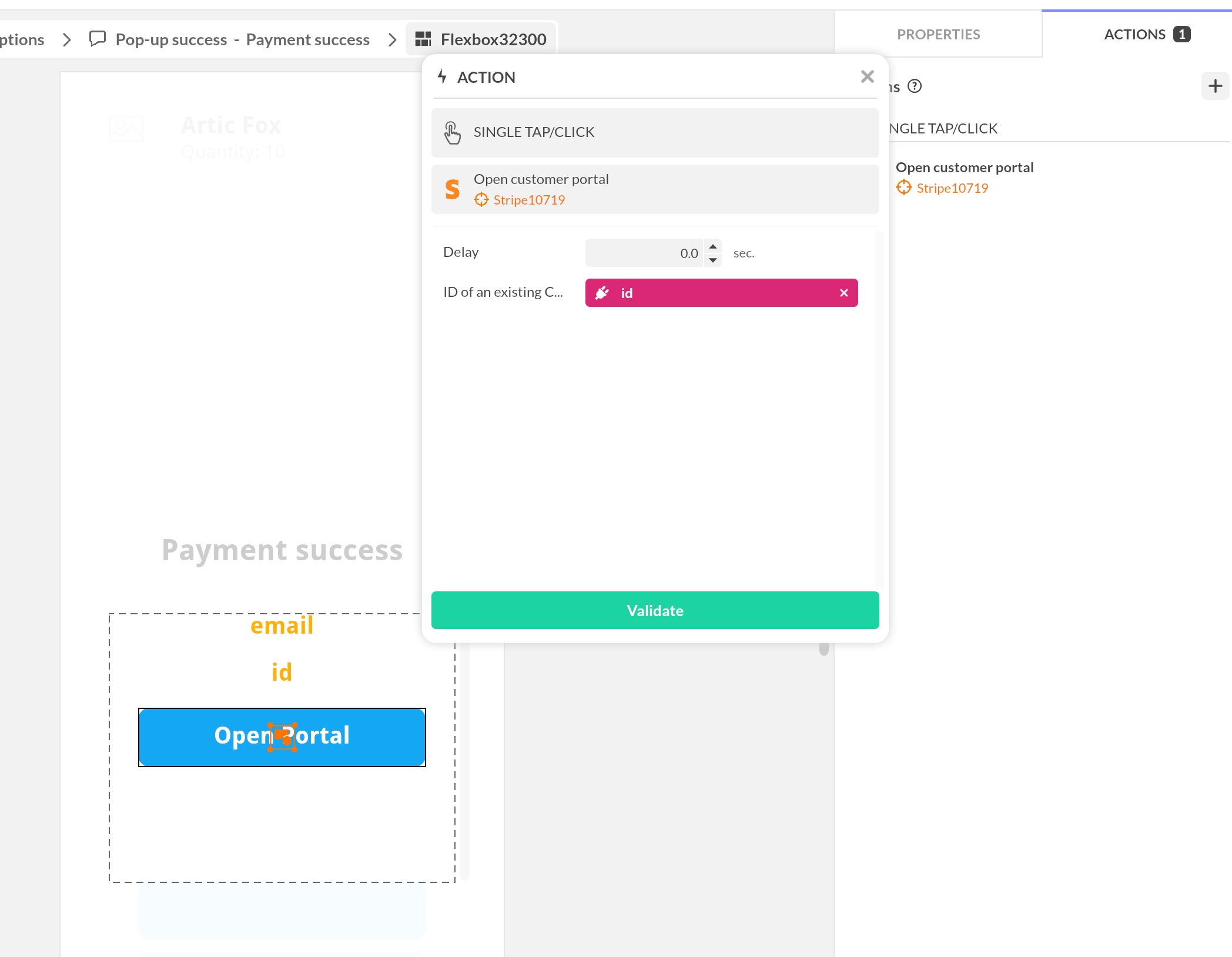1232x957 pixels.
Task: Close the ACTION popup
Action: [x=867, y=76]
